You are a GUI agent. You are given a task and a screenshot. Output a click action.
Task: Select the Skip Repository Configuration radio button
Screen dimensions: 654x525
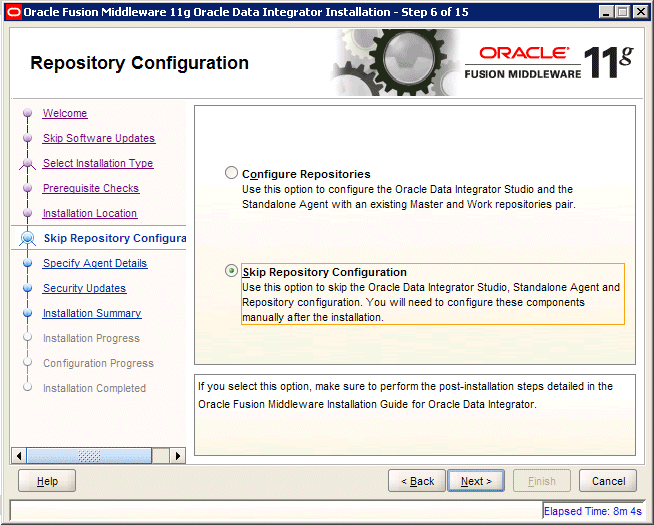coord(231,271)
